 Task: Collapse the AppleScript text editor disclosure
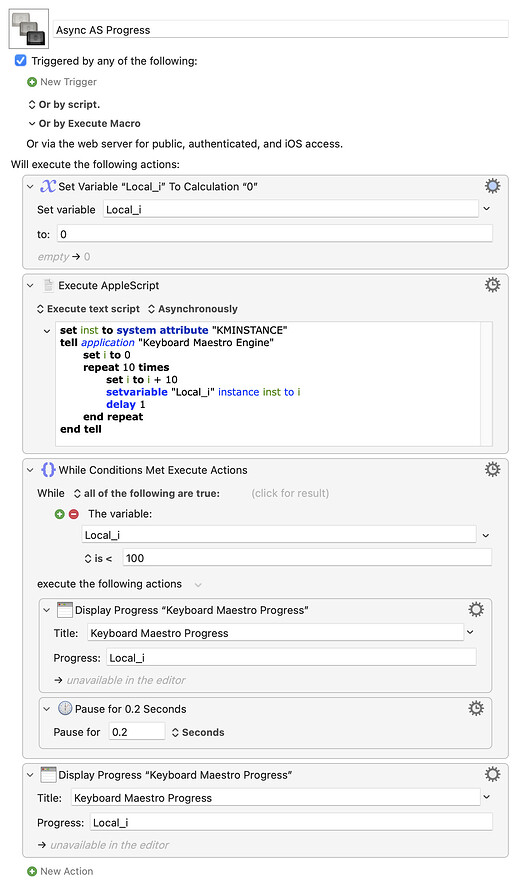coord(47,331)
